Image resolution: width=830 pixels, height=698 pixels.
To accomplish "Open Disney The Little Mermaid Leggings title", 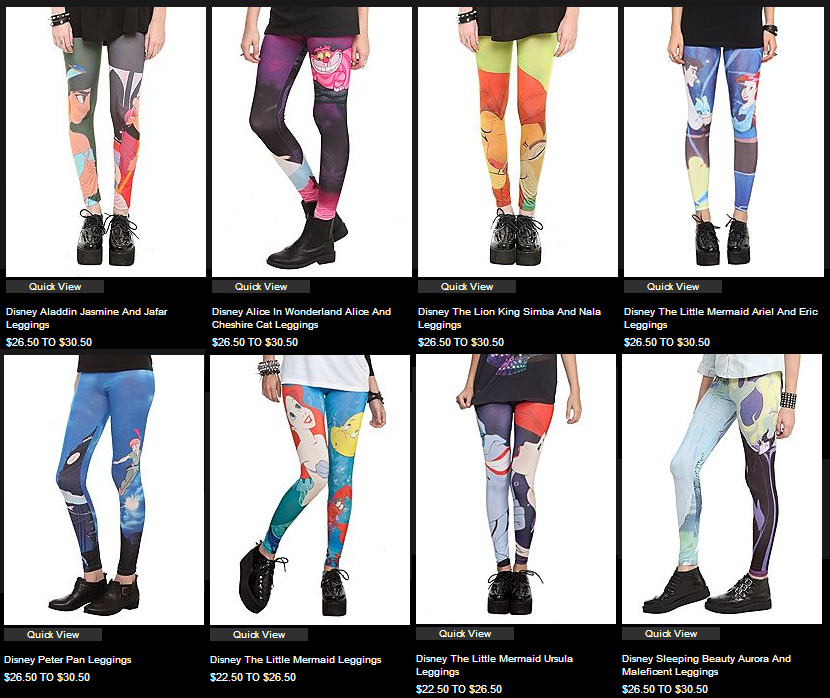I will [295, 660].
